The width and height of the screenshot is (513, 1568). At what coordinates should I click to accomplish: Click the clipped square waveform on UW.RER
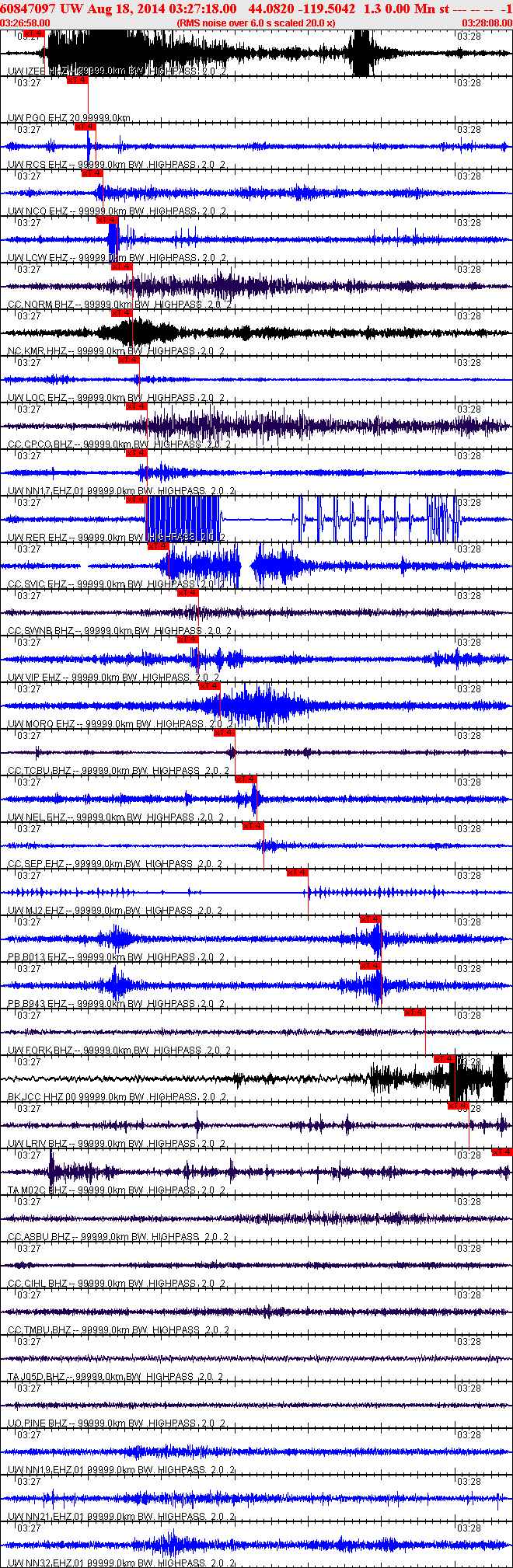click(183, 519)
